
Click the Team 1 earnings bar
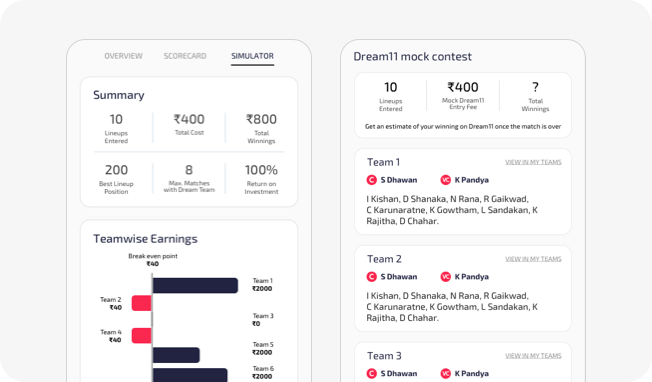(x=195, y=286)
